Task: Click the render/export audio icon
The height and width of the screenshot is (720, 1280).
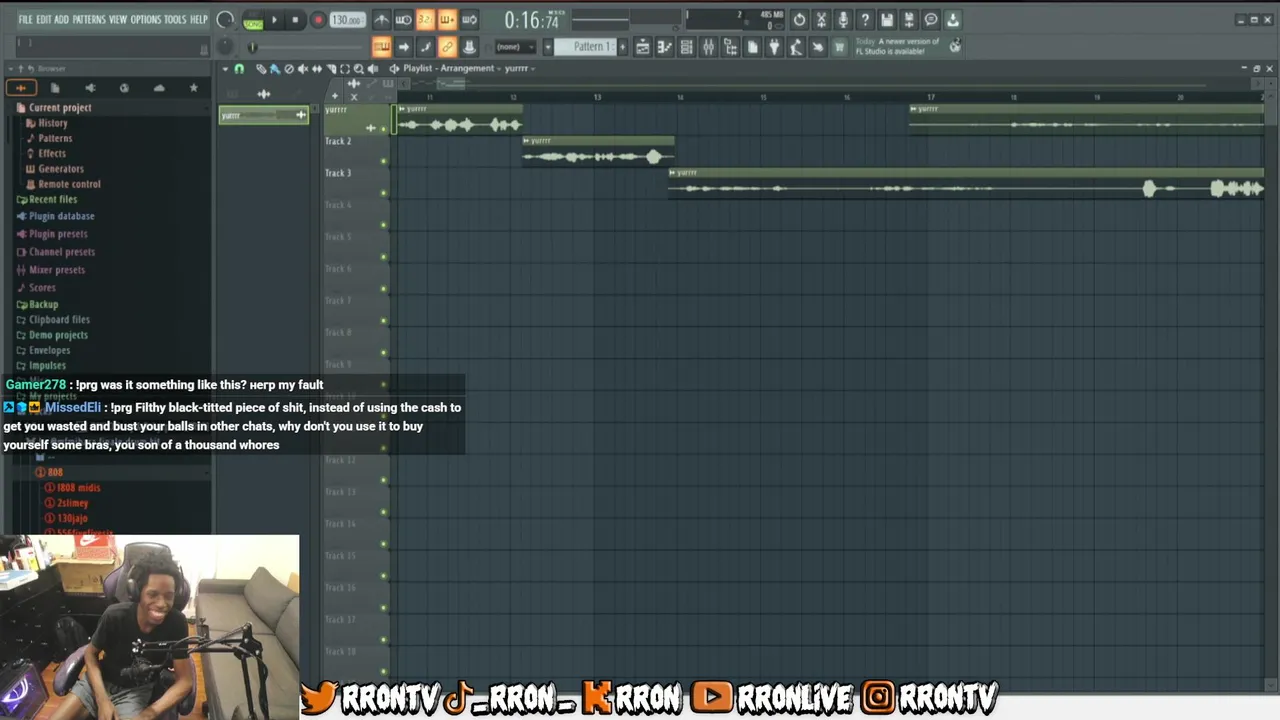Action: pos(909,20)
